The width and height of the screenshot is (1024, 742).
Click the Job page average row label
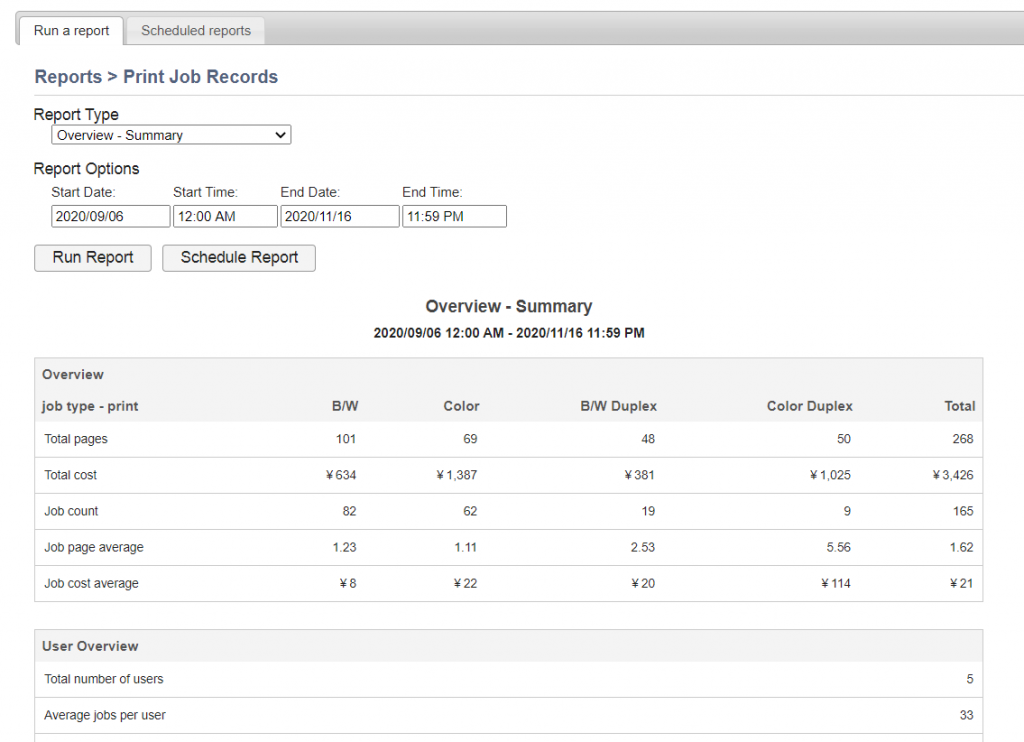94,547
